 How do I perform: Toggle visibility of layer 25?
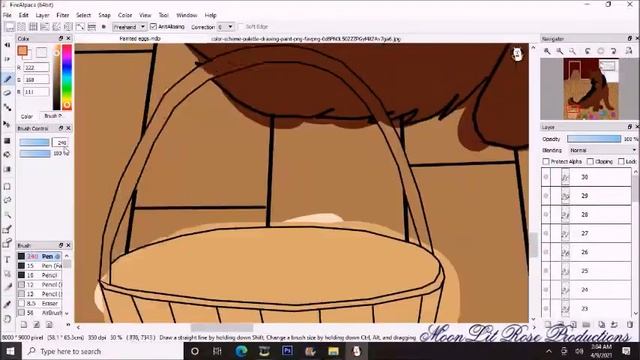click(546, 271)
